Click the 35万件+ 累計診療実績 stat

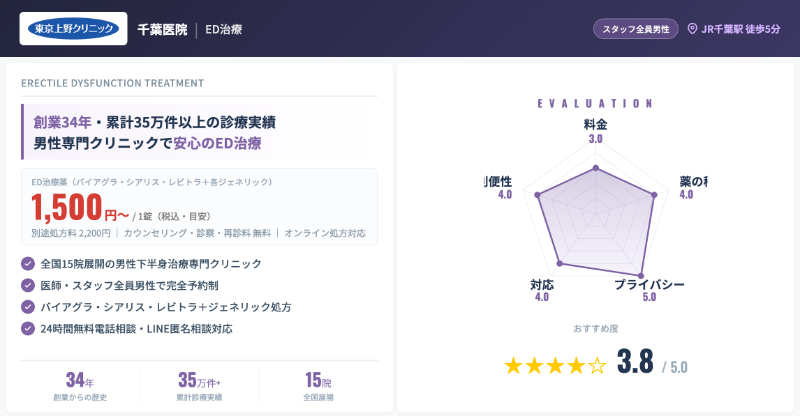[199, 387]
